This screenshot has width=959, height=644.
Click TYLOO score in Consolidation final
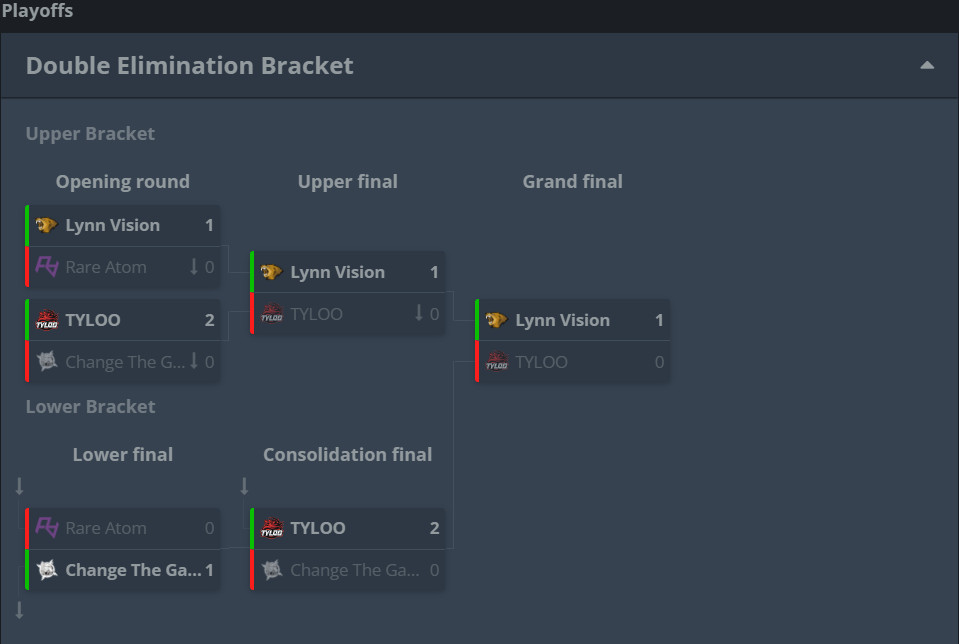click(x=434, y=528)
